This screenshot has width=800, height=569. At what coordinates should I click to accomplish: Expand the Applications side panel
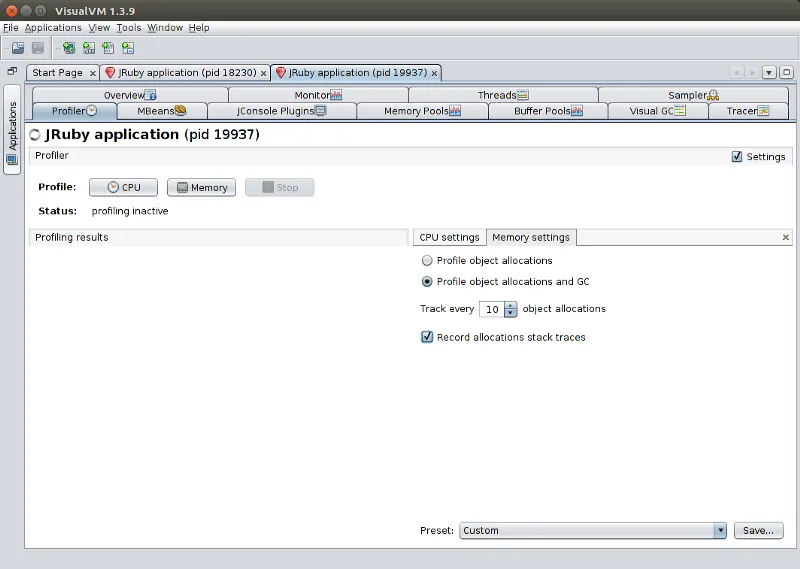pyautogui.click(x=12, y=130)
